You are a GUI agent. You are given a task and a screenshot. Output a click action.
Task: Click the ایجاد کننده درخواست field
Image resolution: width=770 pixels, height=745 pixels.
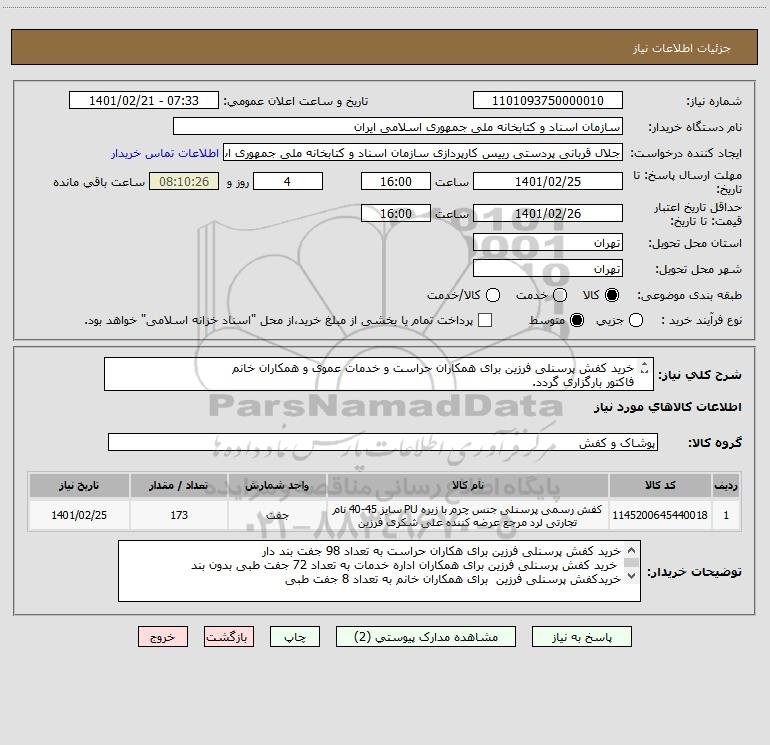(x=423, y=153)
